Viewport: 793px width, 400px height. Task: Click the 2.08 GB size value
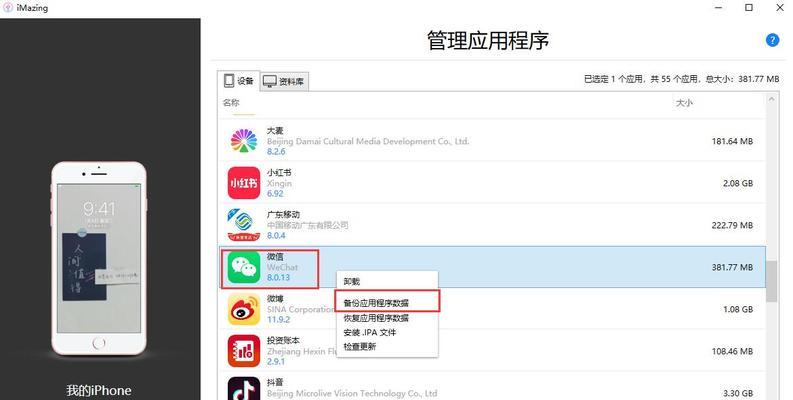click(x=738, y=183)
